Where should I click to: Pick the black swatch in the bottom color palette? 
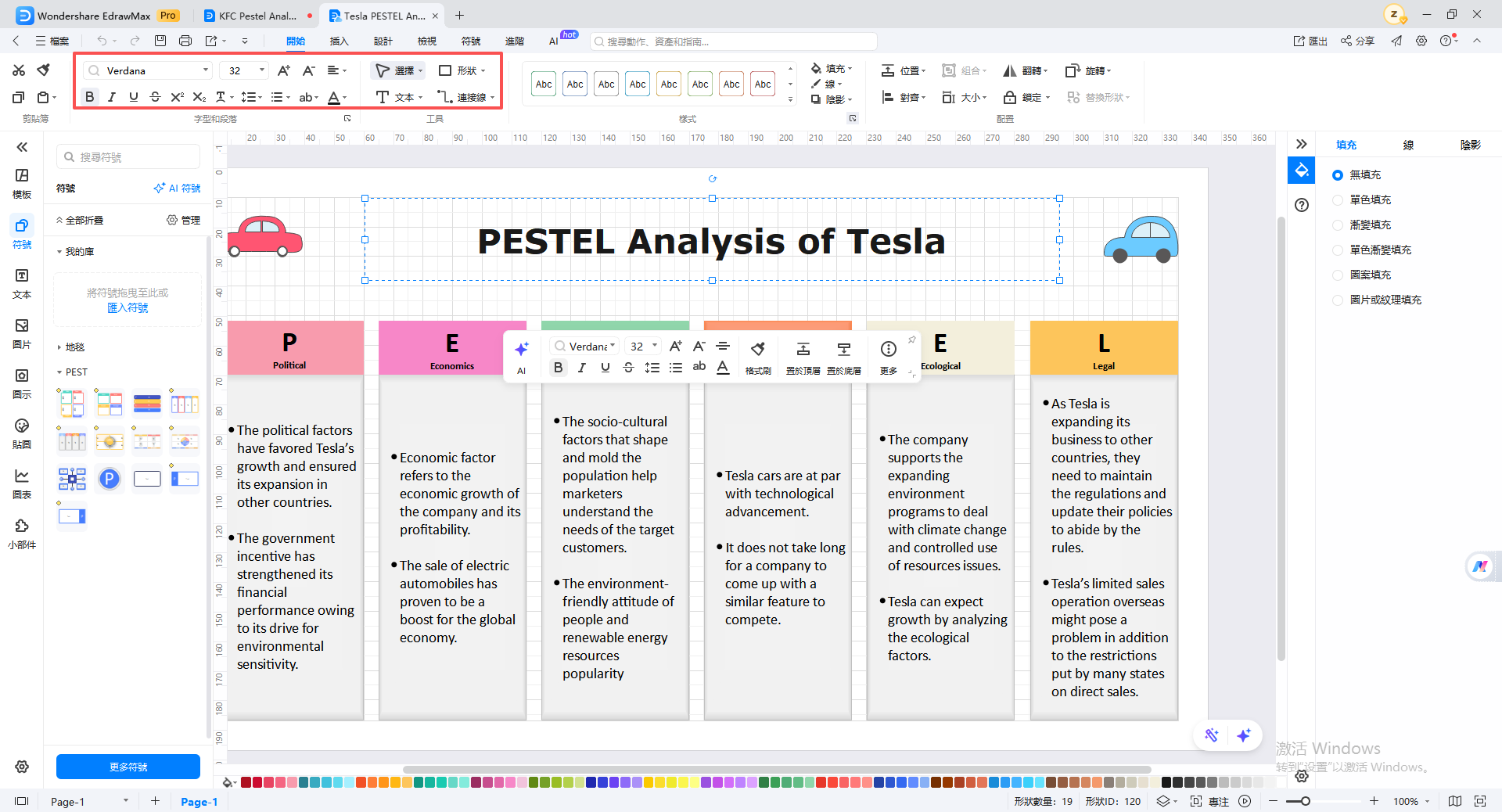point(1166,782)
